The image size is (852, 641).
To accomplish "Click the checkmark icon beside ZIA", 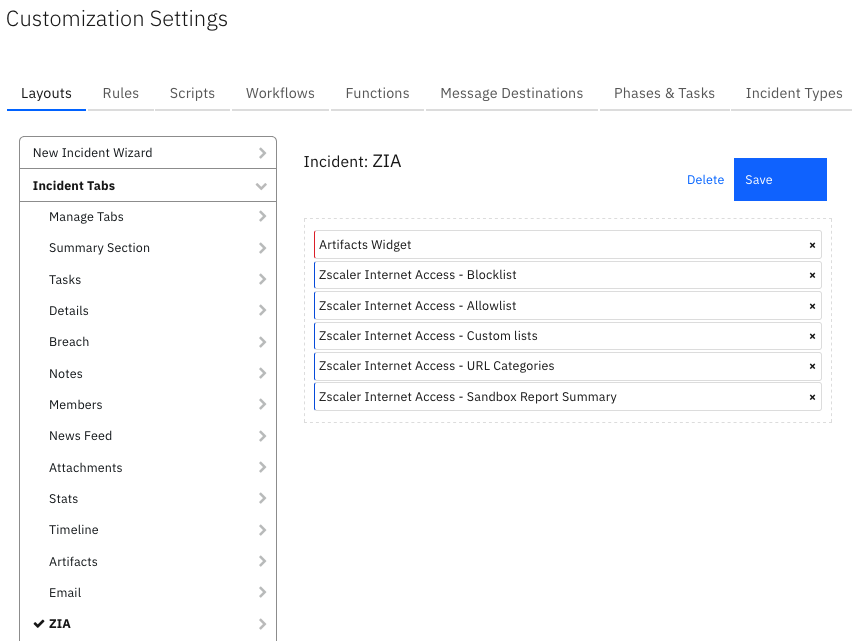I will coord(39,624).
